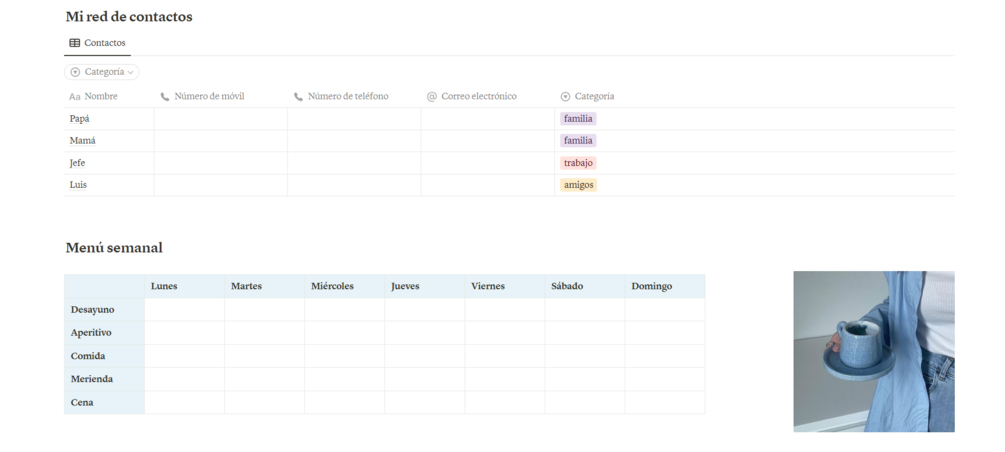Click the select icon on Categoría column header
This screenshot has height=452, width=1005.
point(565,97)
